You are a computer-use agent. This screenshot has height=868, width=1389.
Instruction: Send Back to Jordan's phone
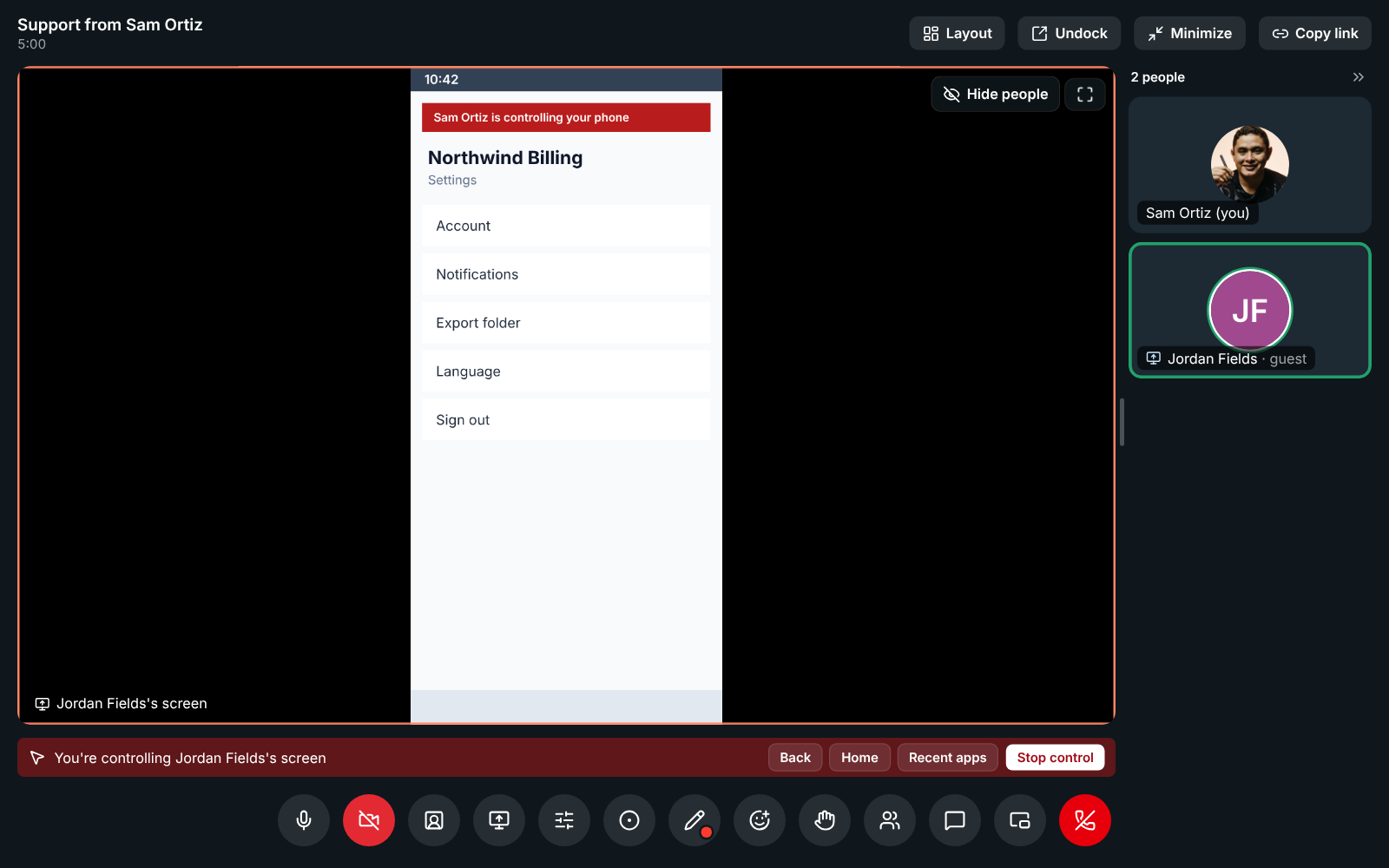[x=795, y=758]
